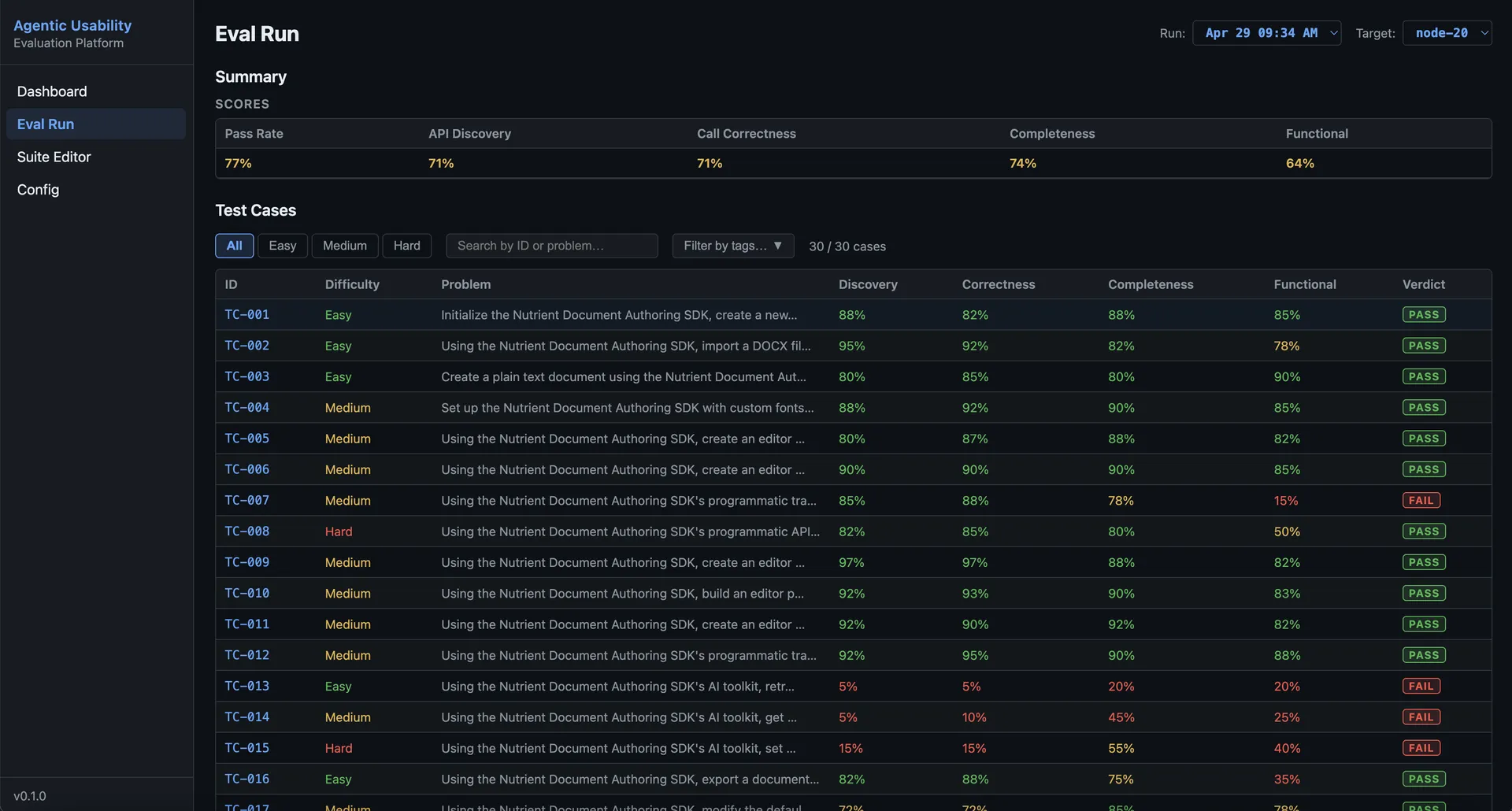Open test case TC-002
Screen dimensions: 1512x811
(247, 346)
